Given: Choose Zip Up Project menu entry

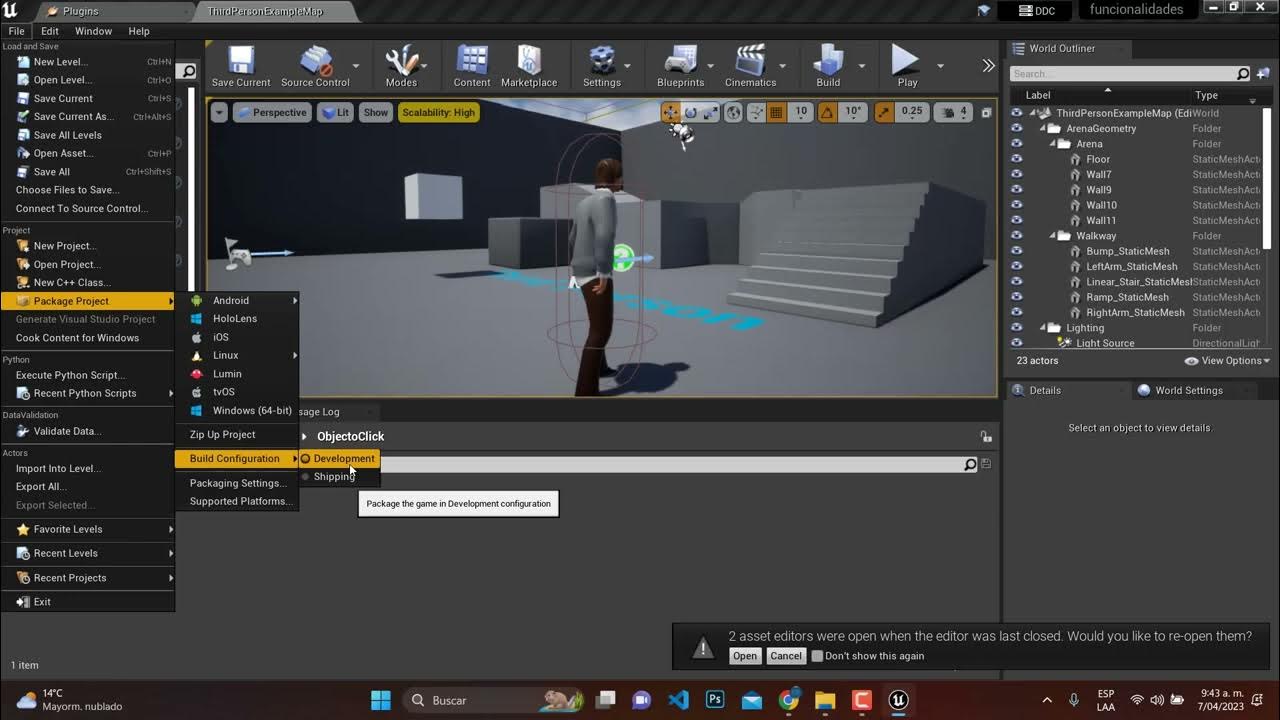Looking at the screenshot, I should 239,434.
